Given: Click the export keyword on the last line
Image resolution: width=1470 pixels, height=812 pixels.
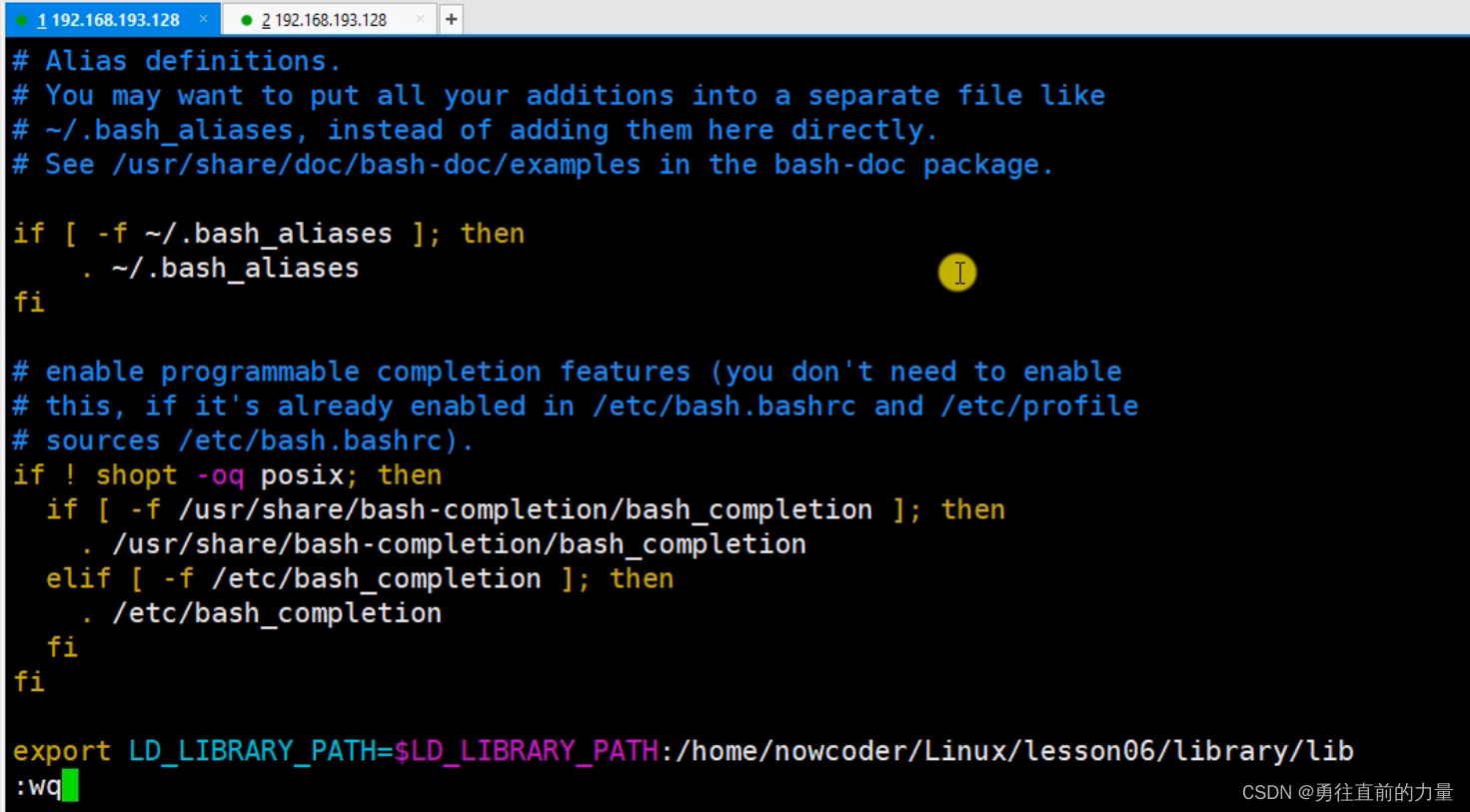Looking at the screenshot, I should click(62, 751).
